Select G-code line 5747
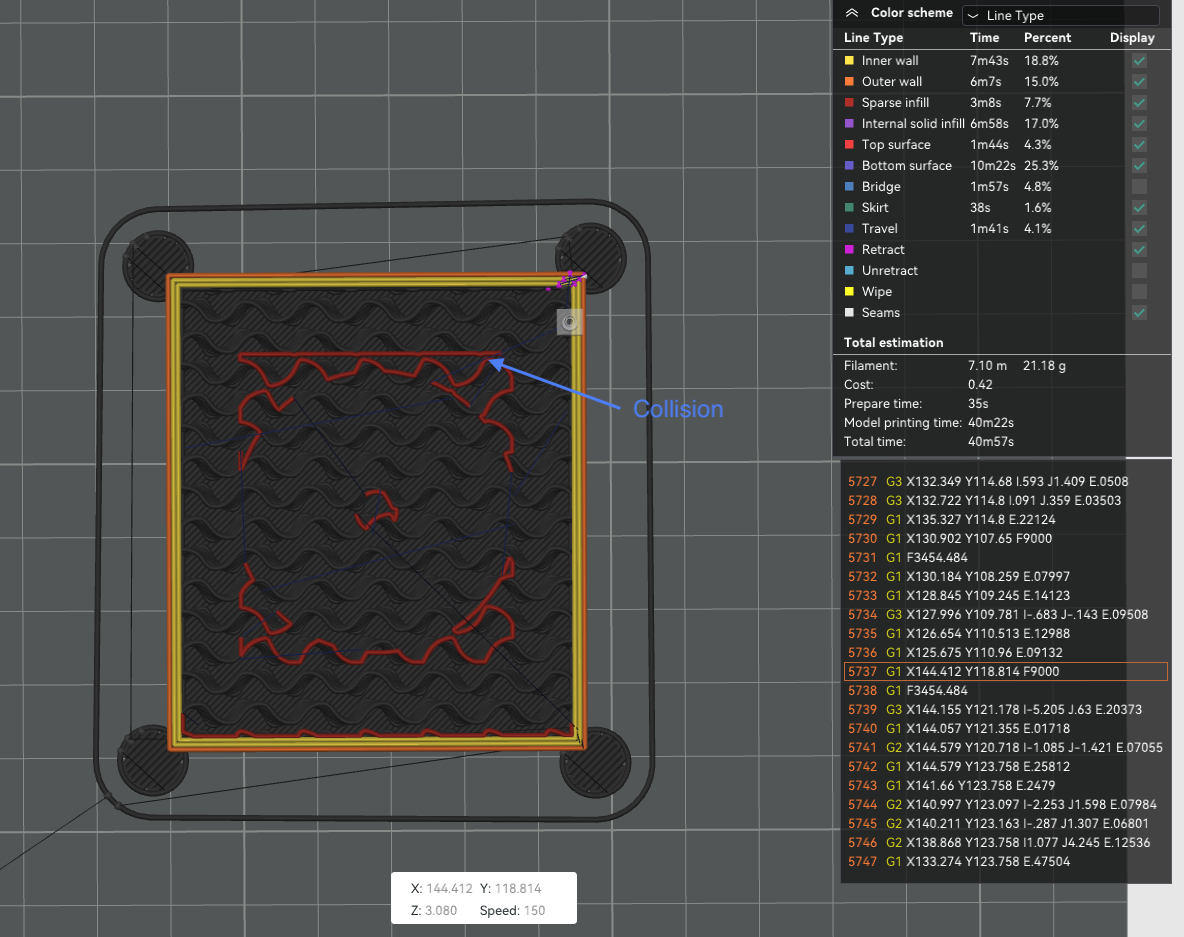This screenshot has width=1184, height=937. (x=1004, y=861)
